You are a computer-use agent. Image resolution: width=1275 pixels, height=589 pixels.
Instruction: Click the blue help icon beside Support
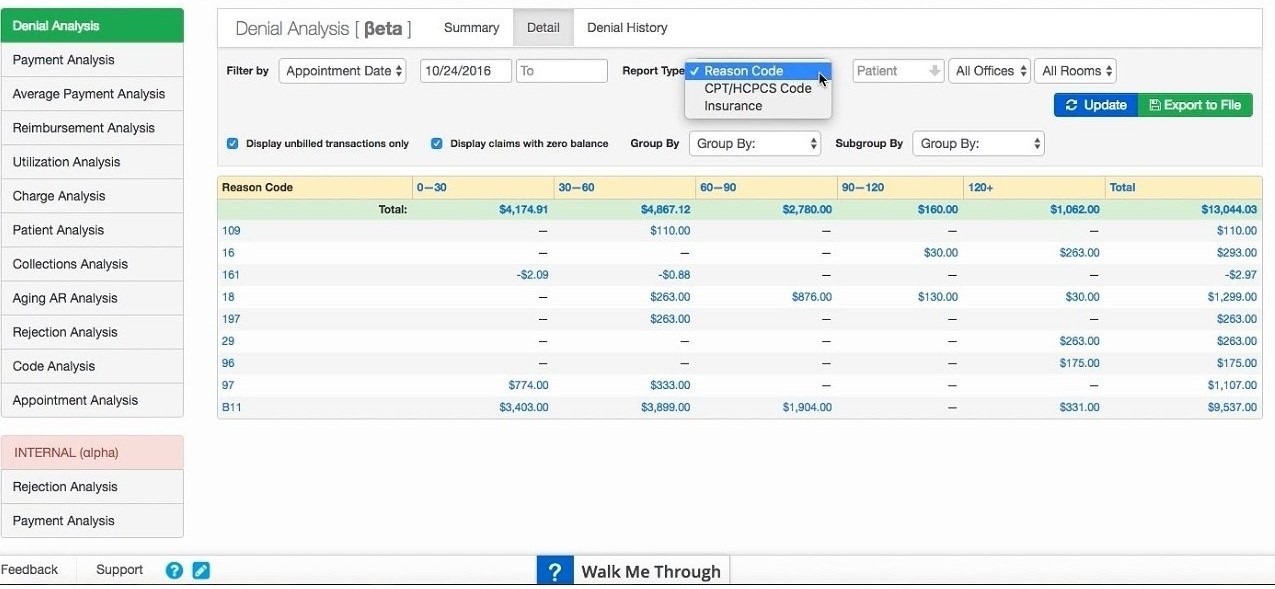(x=174, y=569)
